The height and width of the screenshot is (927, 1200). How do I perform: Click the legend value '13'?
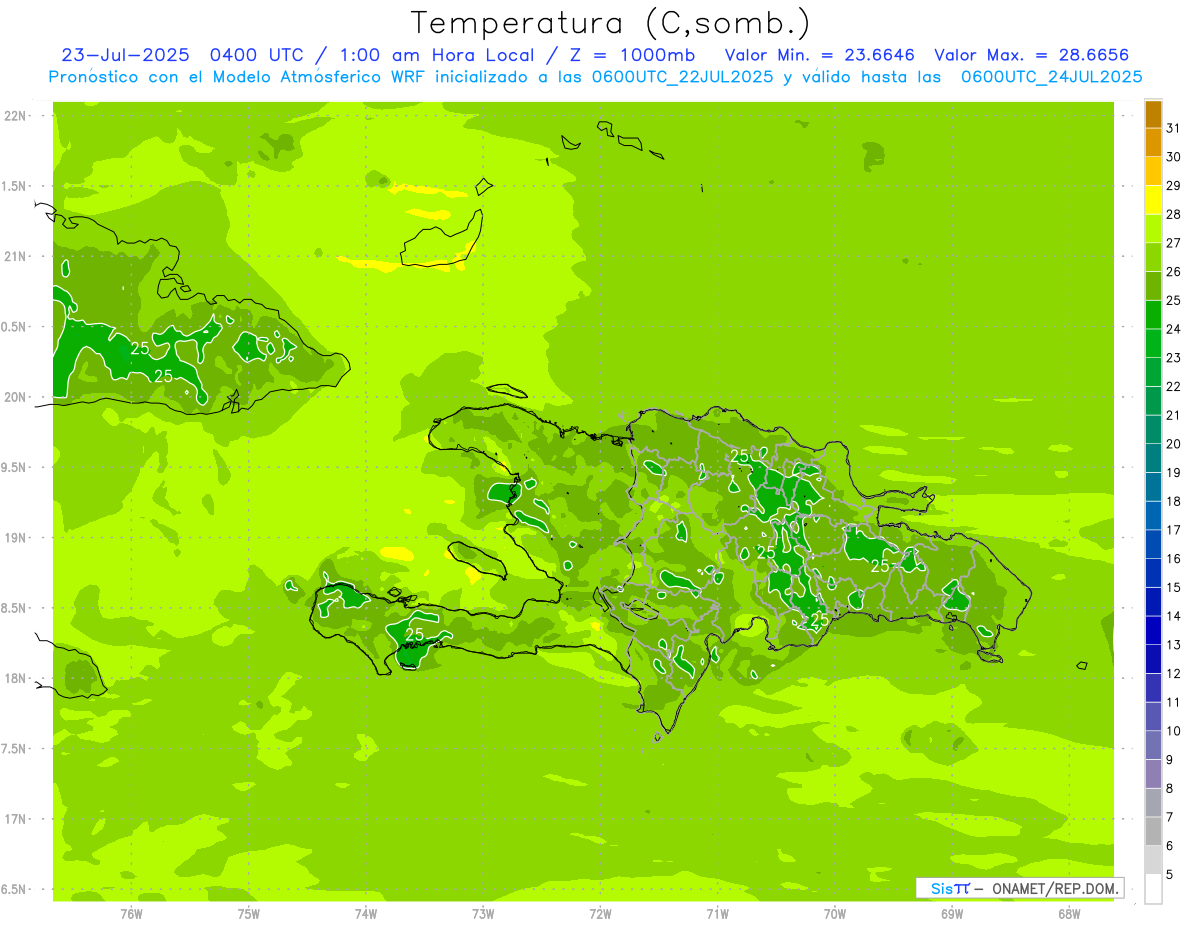(1174, 645)
